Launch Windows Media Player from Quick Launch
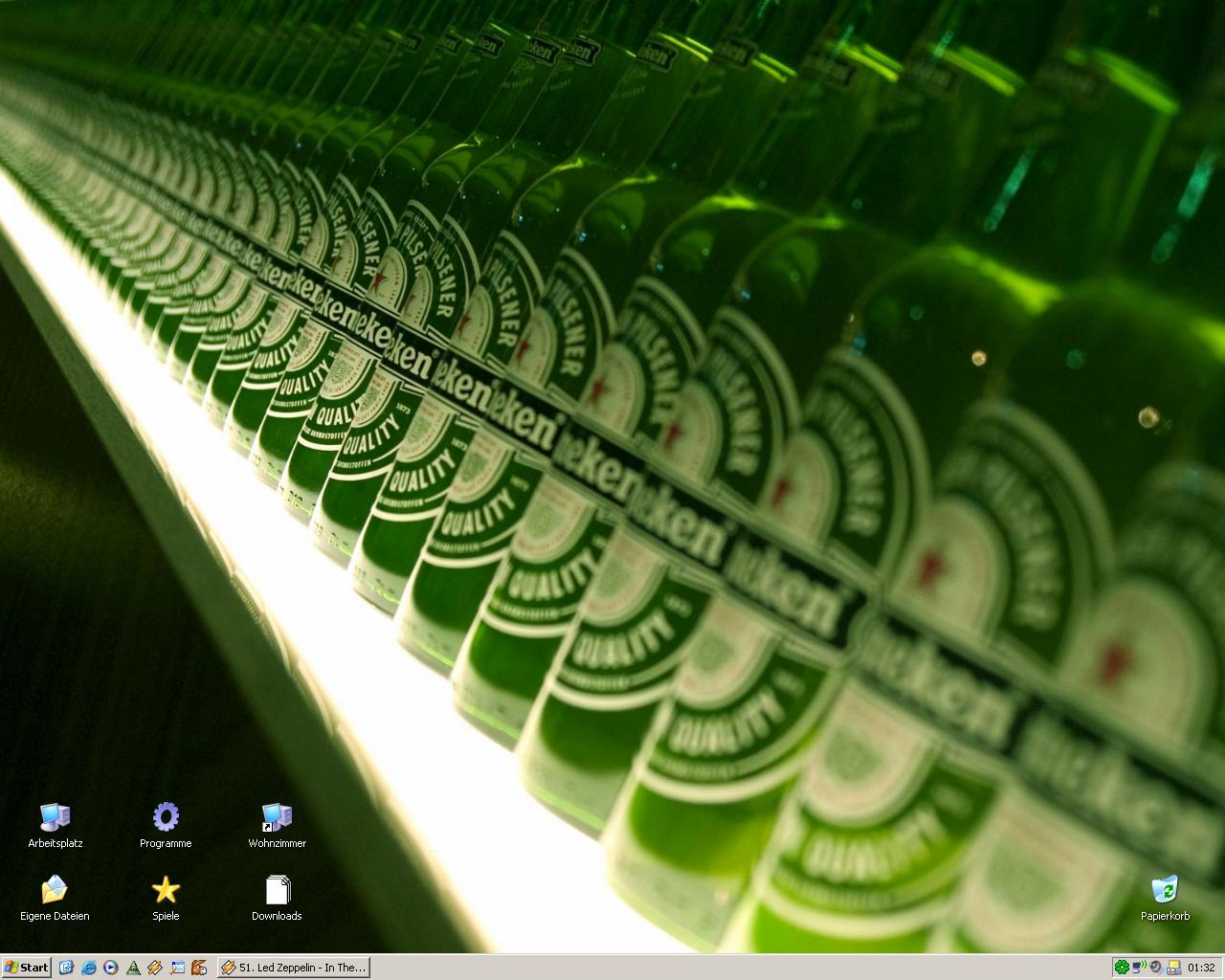This screenshot has width=1225, height=980. pyautogui.click(x=111, y=968)
